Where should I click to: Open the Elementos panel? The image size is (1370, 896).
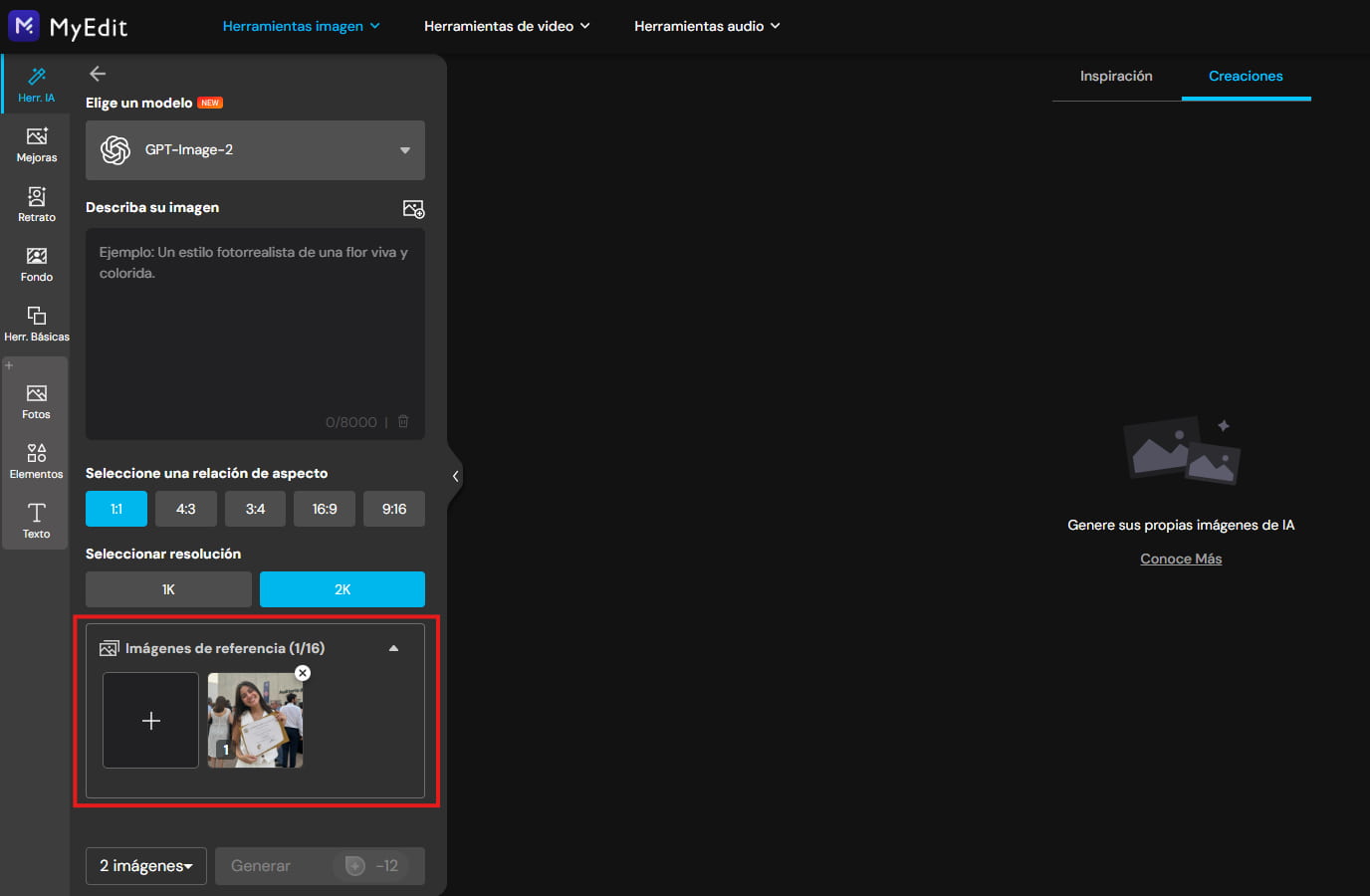tap(37, 461)
